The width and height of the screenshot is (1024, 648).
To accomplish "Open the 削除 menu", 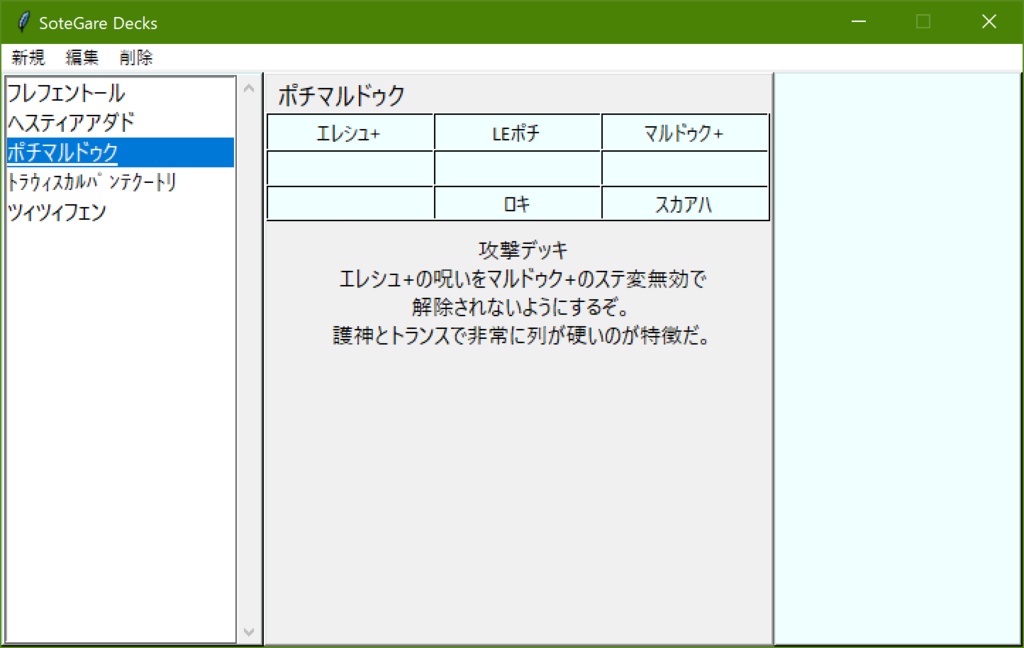I will coord(136,57).
